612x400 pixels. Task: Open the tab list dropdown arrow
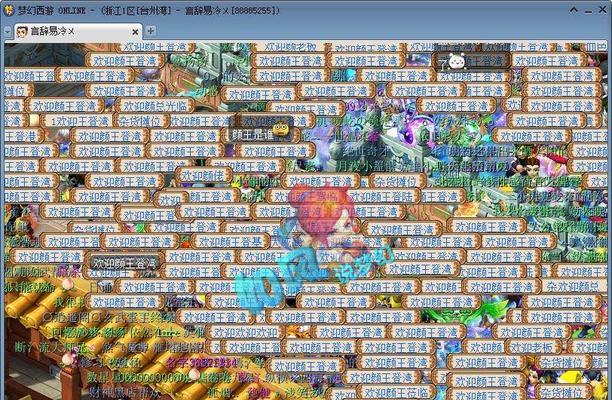coord(7,32)
